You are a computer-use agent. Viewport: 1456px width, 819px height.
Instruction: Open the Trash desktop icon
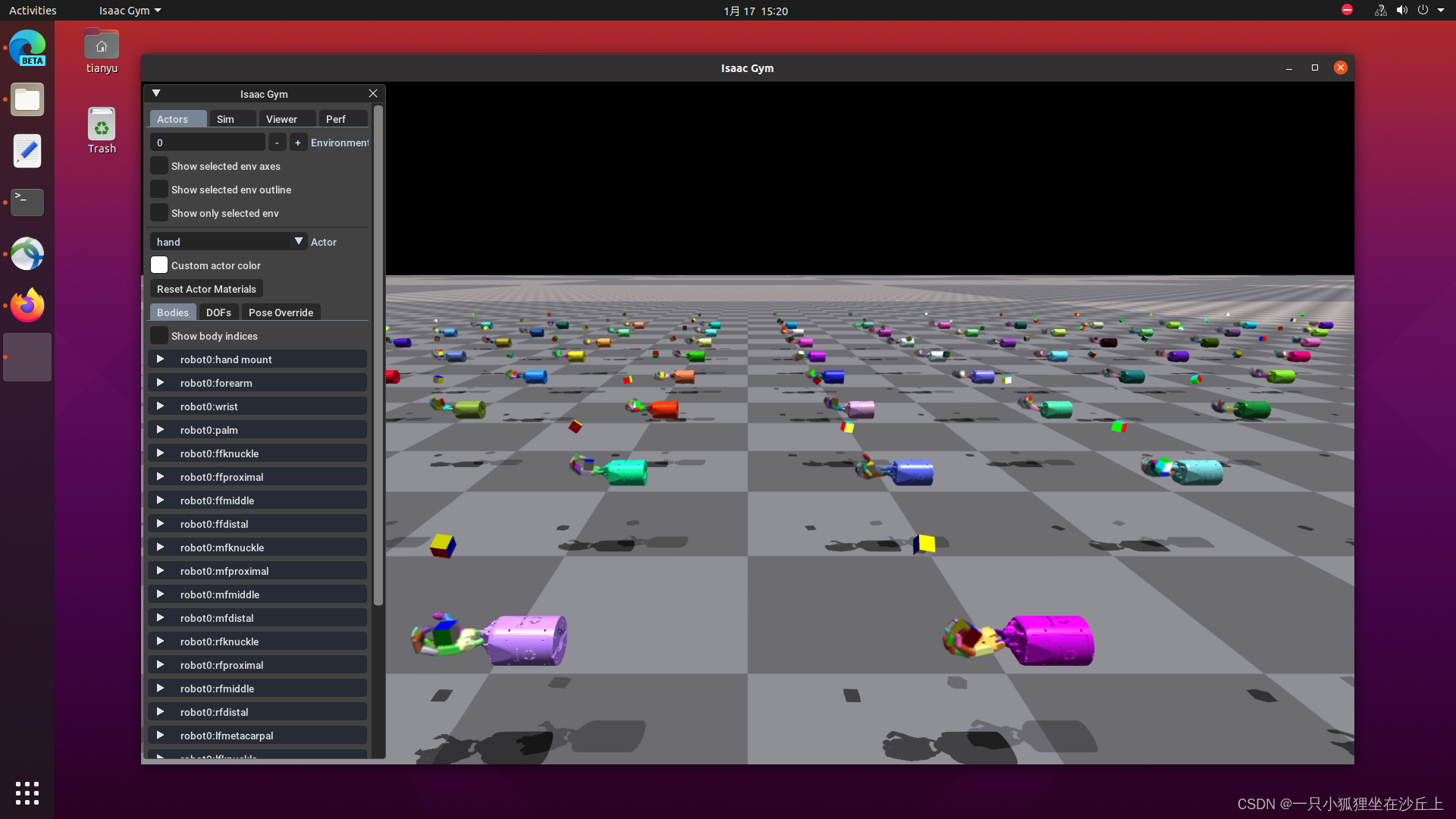(x=102, y=130)
